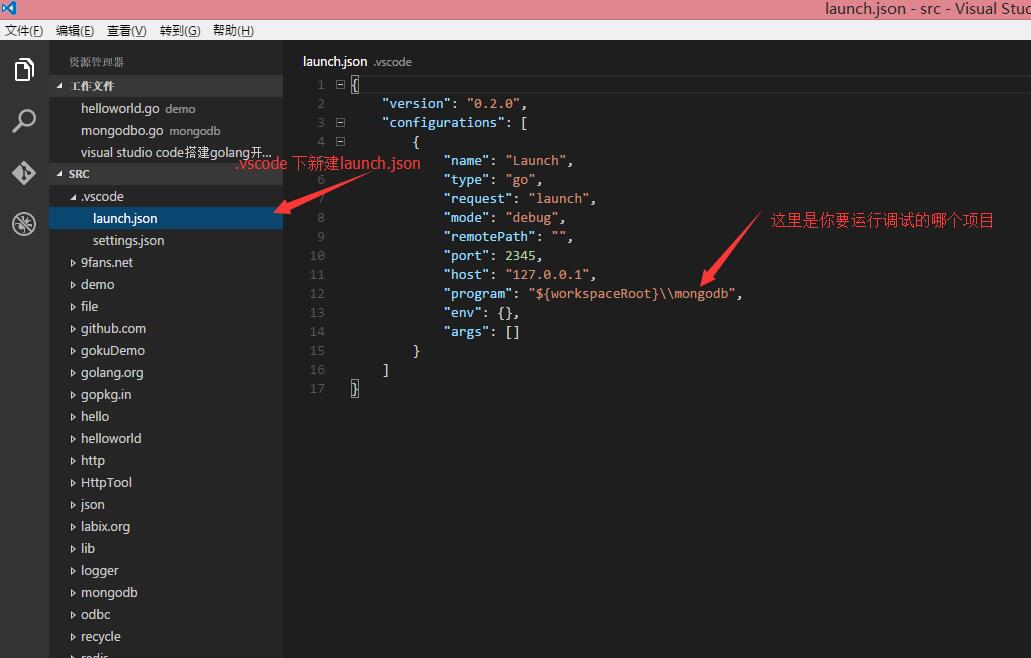Viewport: 1031px width, 658px height.
Task: Open the 帮助(H) menu
Action: tap(233, 31)
